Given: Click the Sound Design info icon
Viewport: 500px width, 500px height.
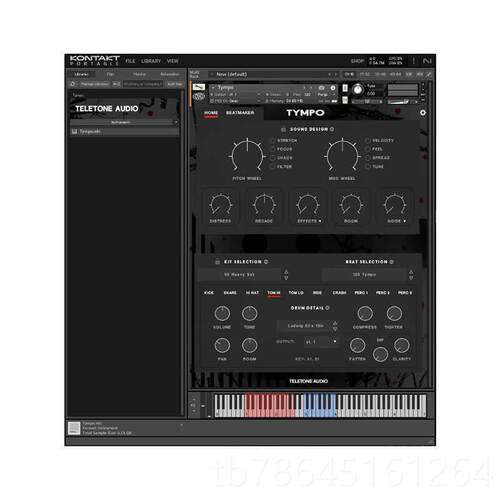Looking at the screenshot, I should 332,129.
